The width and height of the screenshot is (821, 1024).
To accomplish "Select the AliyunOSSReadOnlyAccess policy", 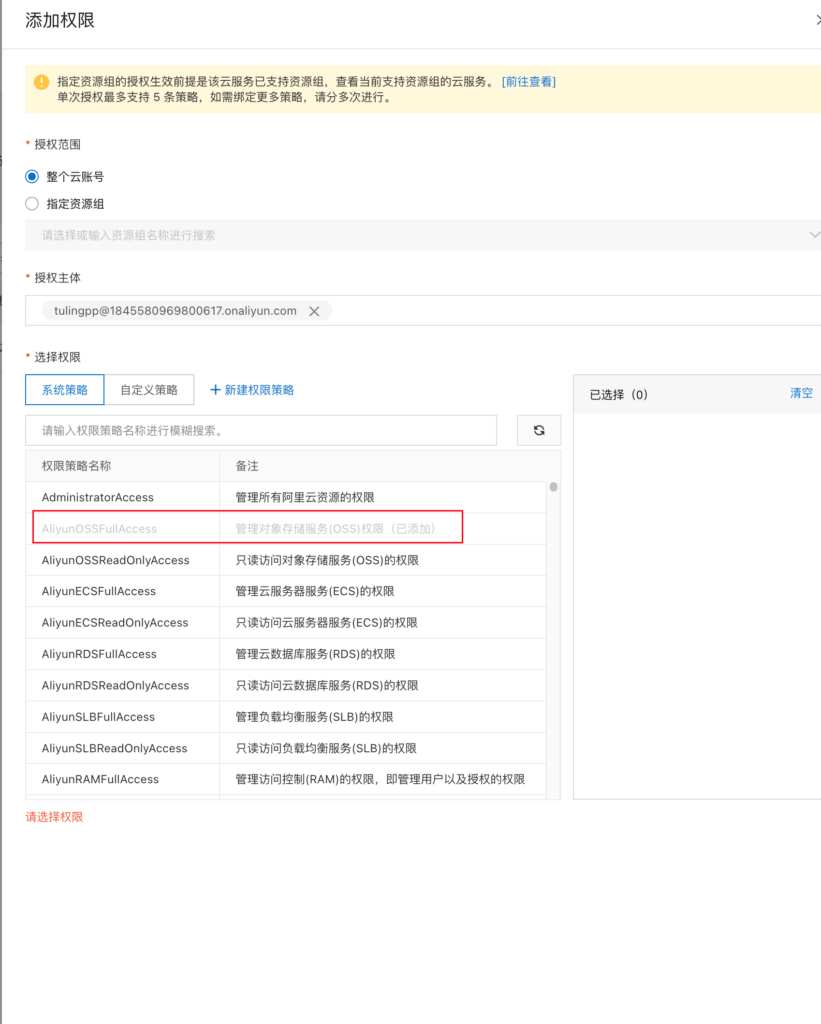I will point(115,560).
